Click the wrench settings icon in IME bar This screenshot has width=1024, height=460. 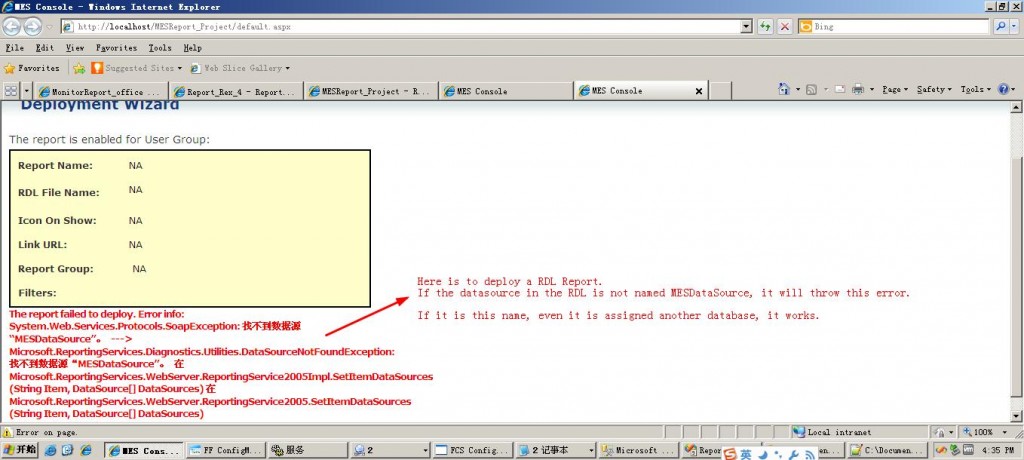tap(794, 455)
